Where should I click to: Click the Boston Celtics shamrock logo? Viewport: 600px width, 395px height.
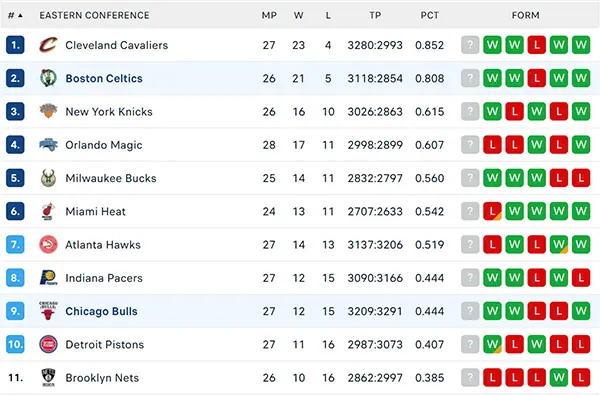pyautogui.click(x=48, y=78)
